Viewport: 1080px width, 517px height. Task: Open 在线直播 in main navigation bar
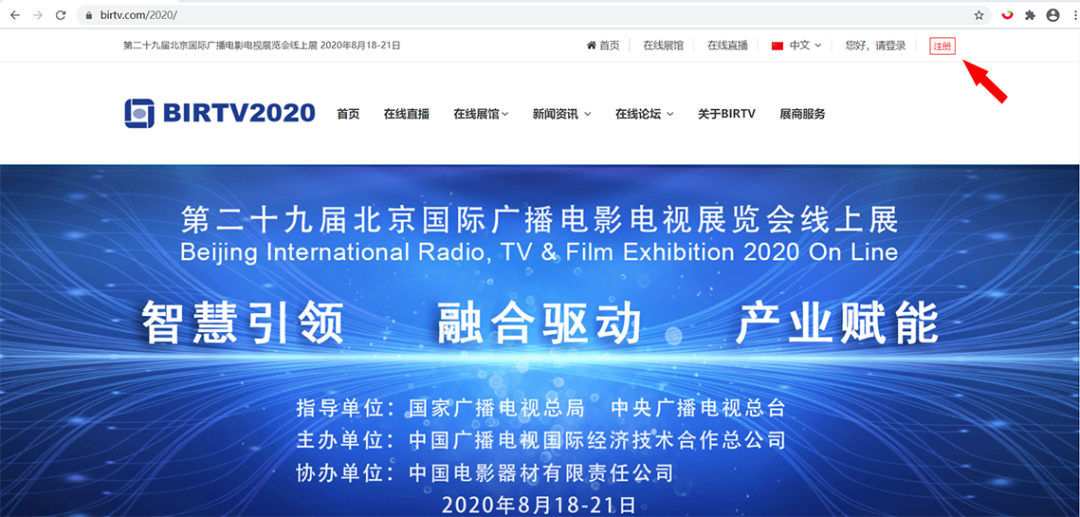coord(406,114)
